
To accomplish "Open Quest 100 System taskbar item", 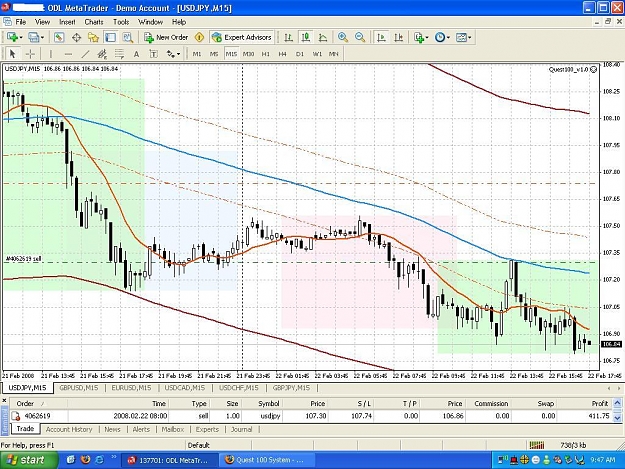I will click(266, 460).
